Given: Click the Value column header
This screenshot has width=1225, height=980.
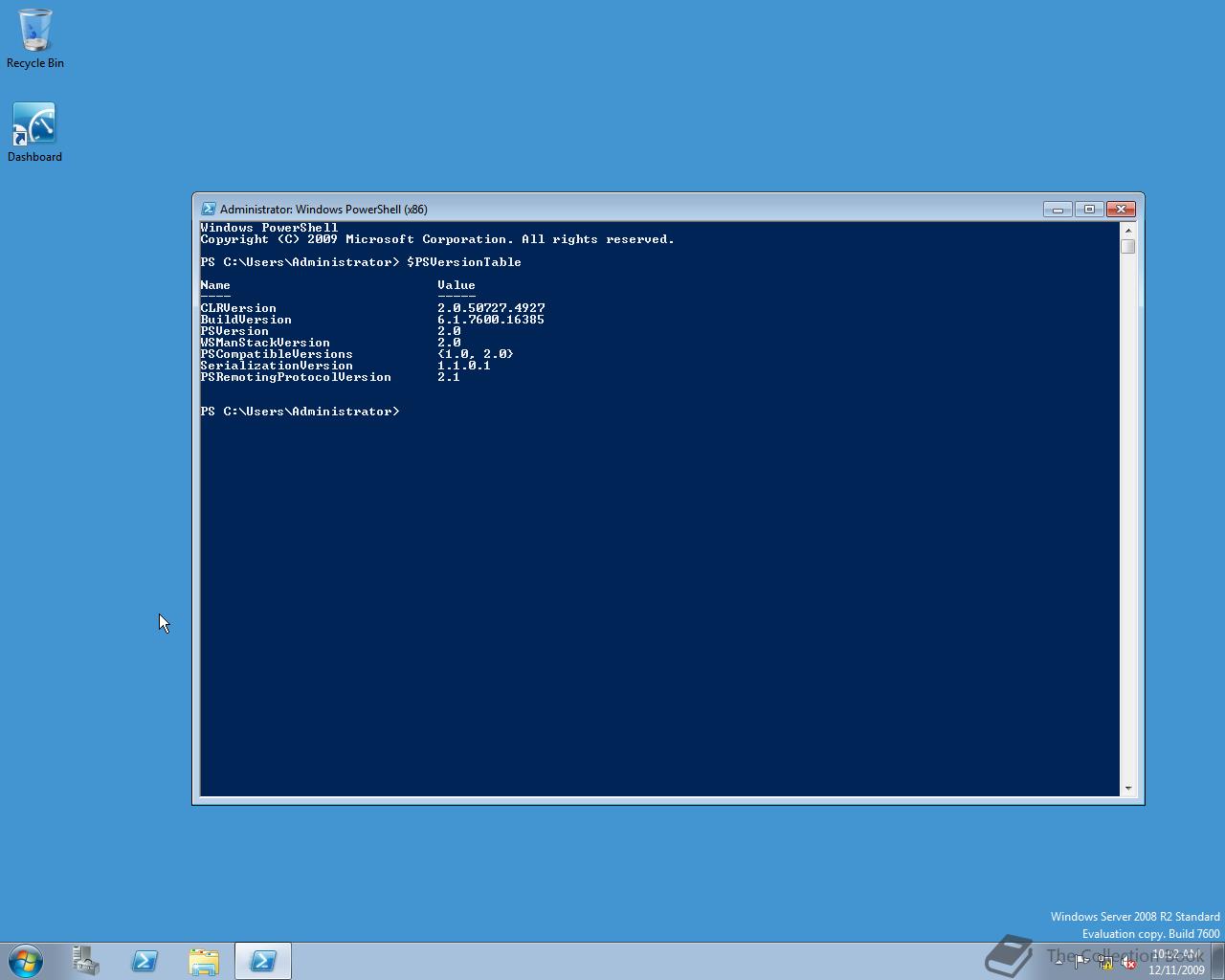Looking at the screenshot, I should pos(457,285).
